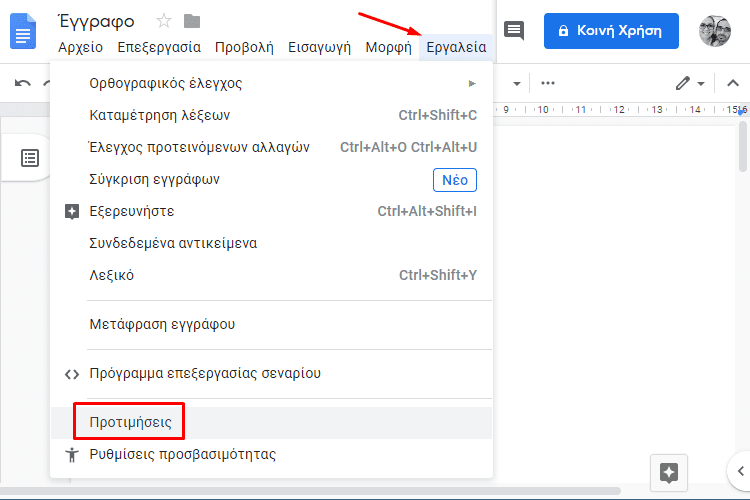Image resolution: width=750 pixels, height=500 pixels.
Task: Open Λεξικό from the menu
Action: [271, 276]
